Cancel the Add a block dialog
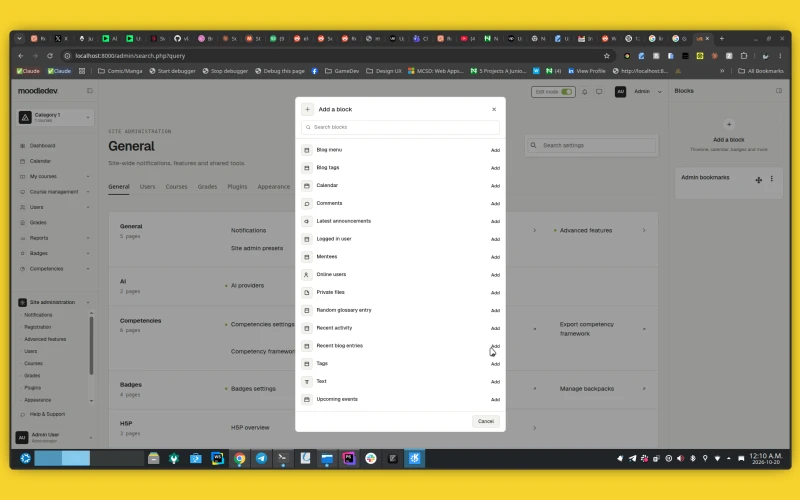The image size is (800, 500). (485, 421)
